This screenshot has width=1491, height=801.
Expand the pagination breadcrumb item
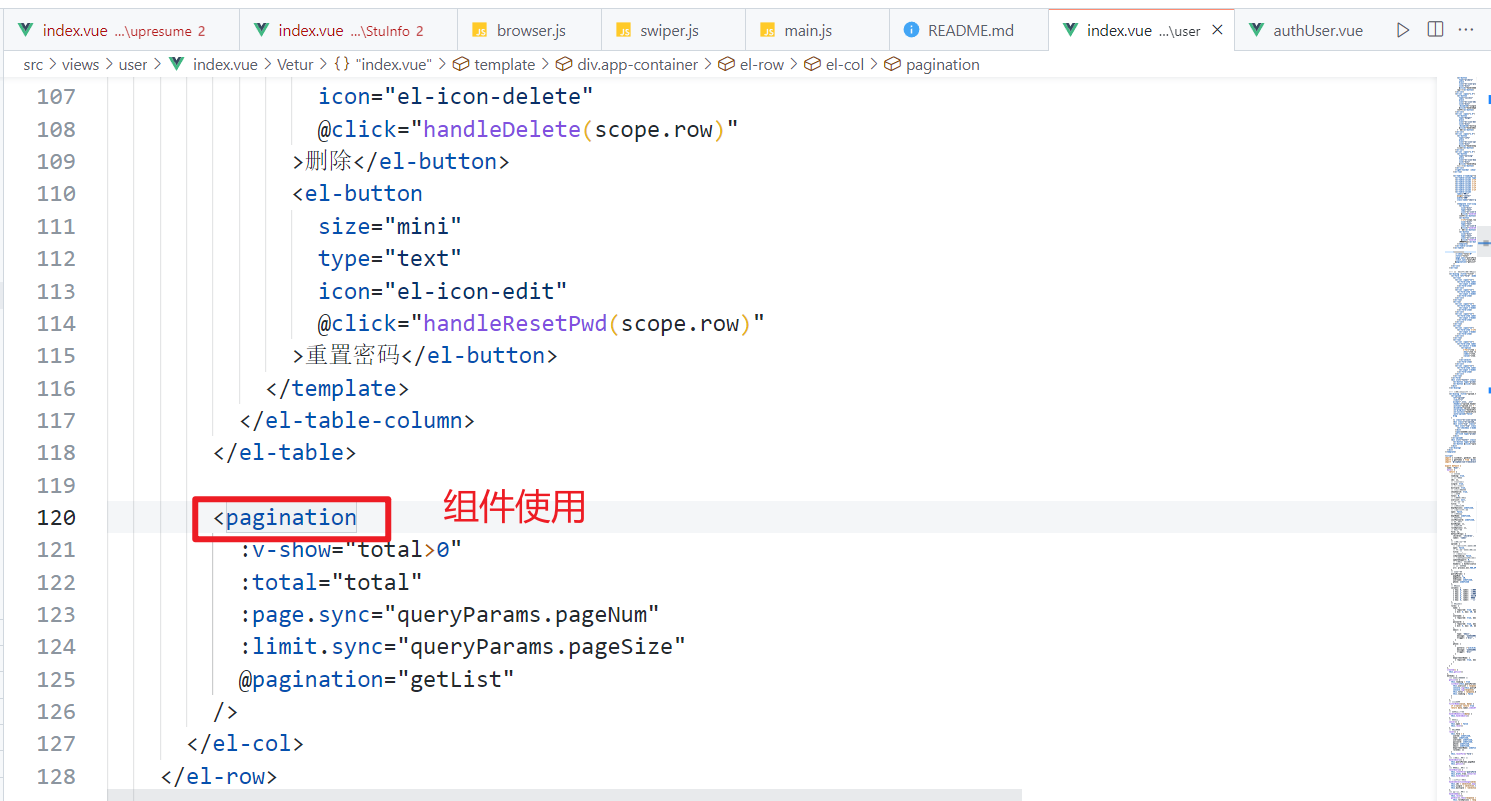pyautogui.click(x=942, y=64)
